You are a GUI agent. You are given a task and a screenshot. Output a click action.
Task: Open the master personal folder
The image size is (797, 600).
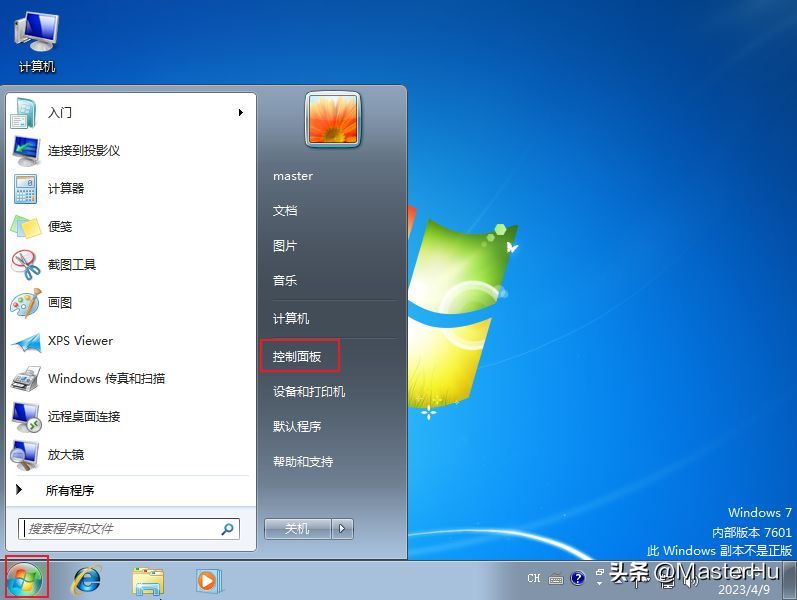pyautogui.click(x=293, y=176)
